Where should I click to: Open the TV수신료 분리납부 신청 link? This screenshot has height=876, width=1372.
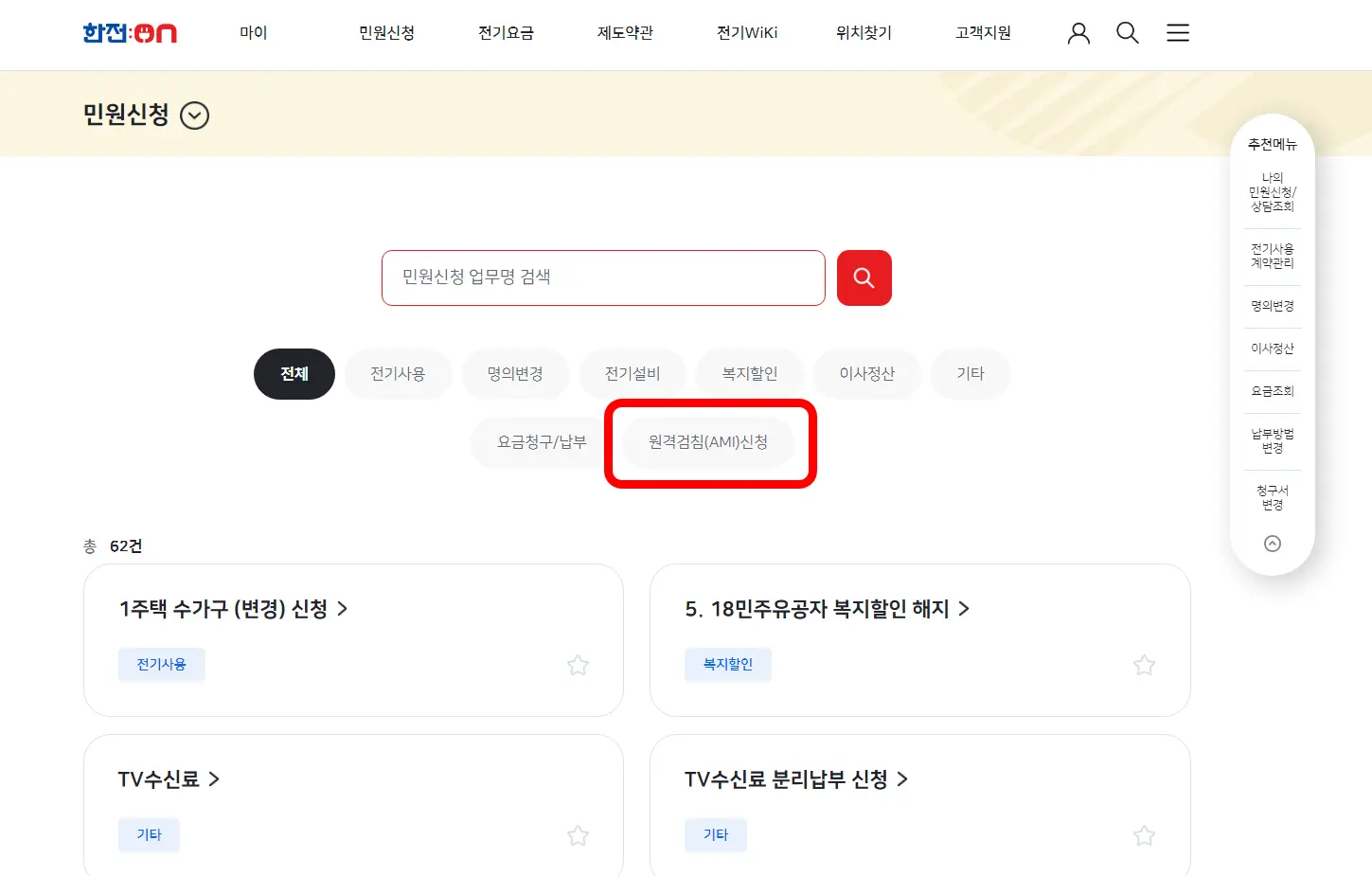pos(793,778)
